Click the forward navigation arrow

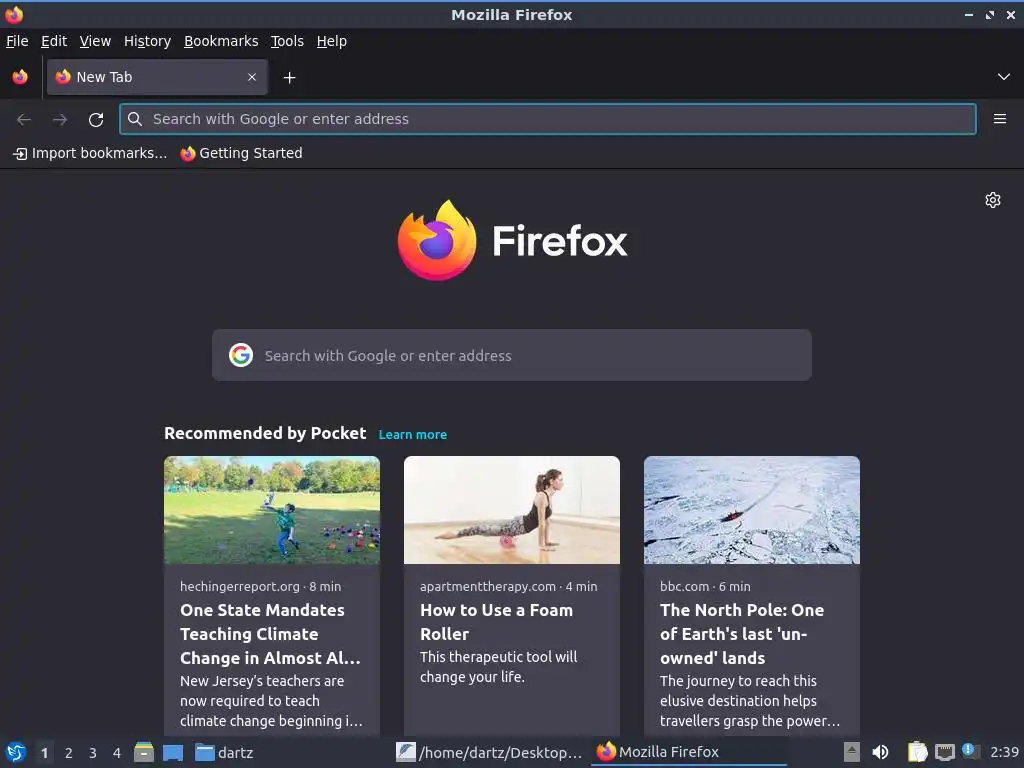(x=60, y=120)
